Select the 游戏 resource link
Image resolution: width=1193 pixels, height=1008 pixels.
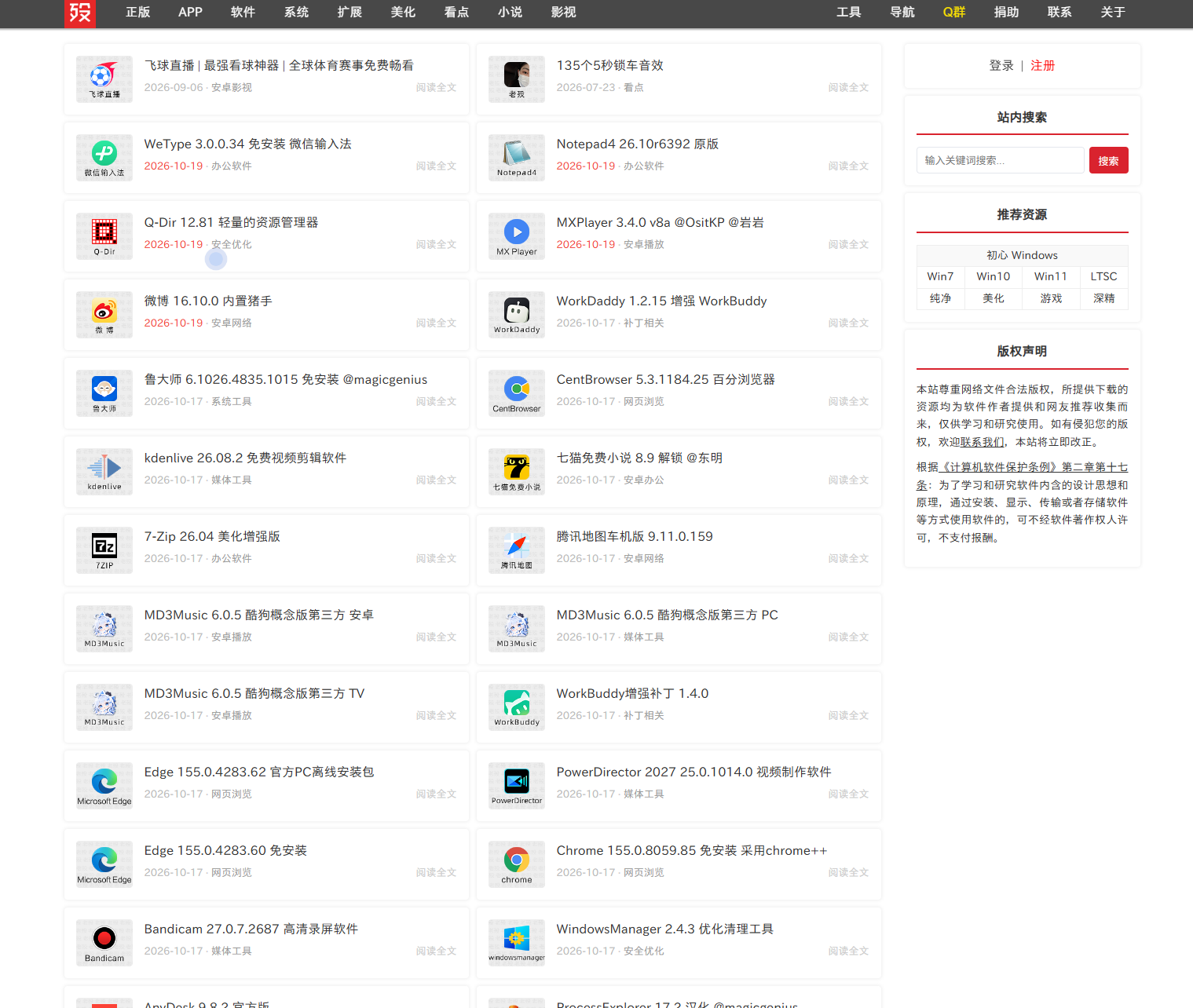[1051, 298]
